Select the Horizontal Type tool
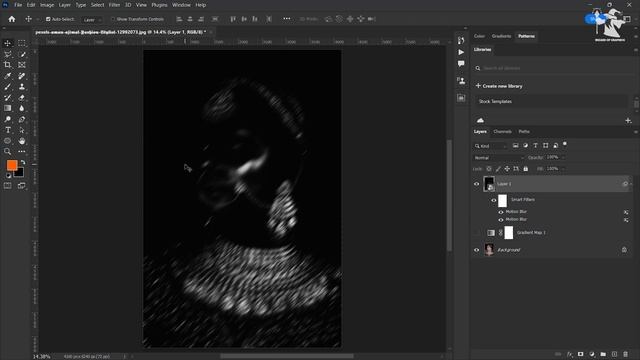The height and width of the screenshot is (360, 640). tap(7, 130)
